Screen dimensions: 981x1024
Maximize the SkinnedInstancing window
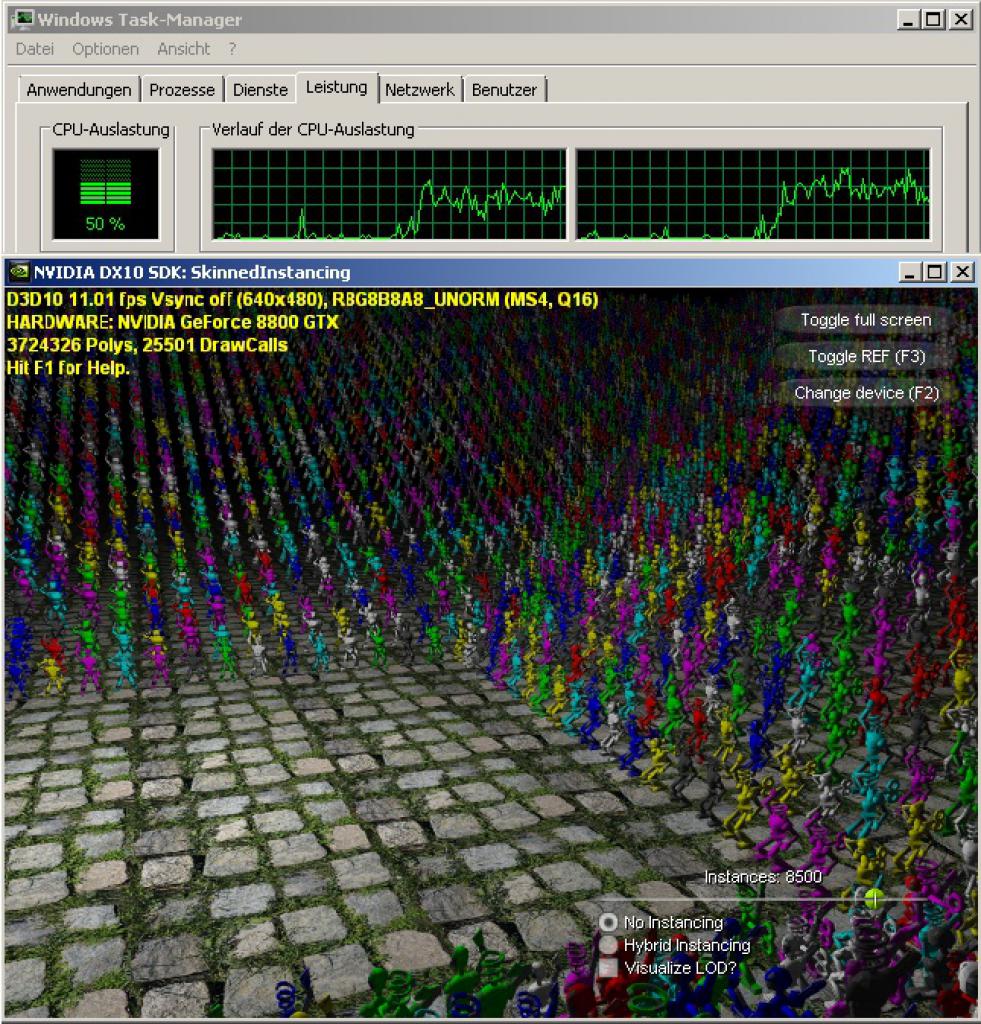click(935, 272)
